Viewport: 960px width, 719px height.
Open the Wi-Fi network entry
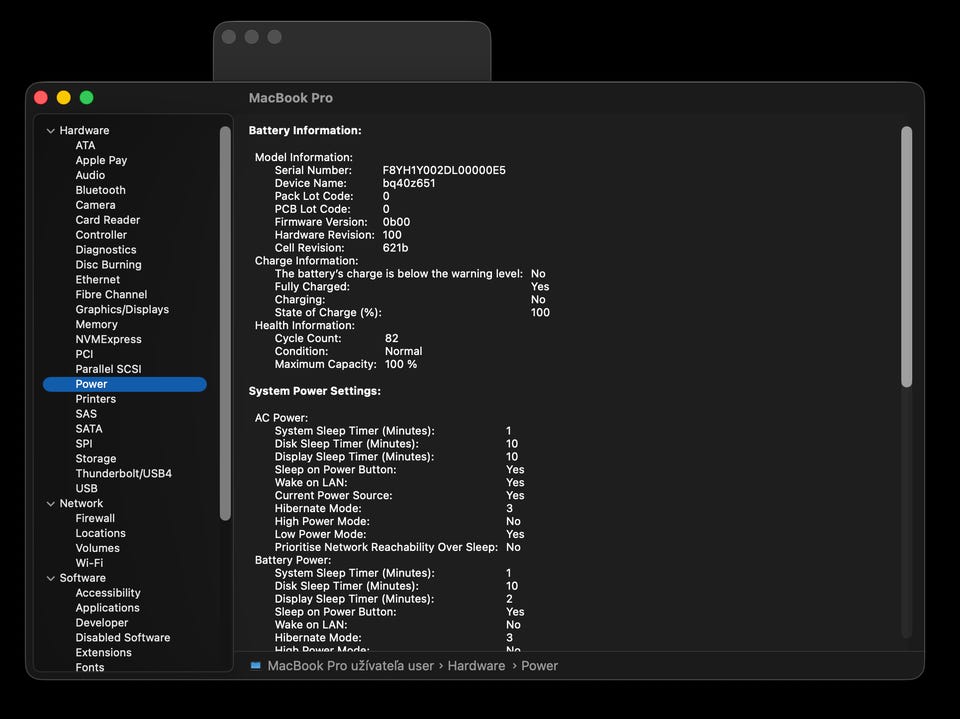89,563
